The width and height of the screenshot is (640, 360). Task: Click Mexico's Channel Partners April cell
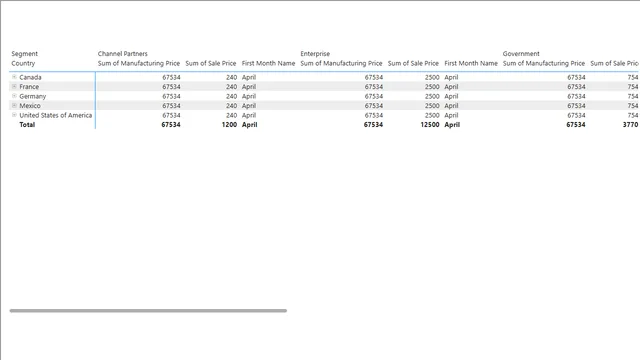point(249,106)
